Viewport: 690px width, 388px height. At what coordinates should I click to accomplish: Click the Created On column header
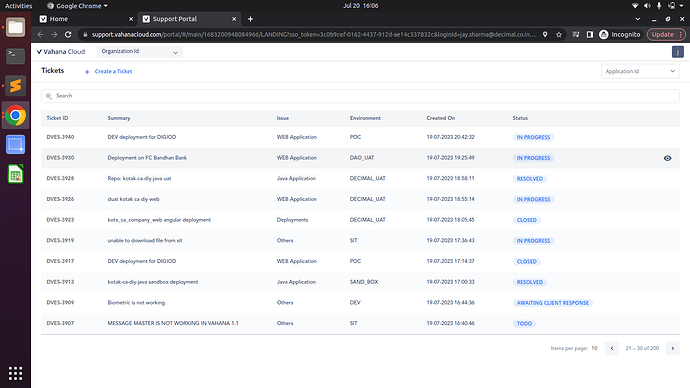pyautogui.click(x=440, y=118)
